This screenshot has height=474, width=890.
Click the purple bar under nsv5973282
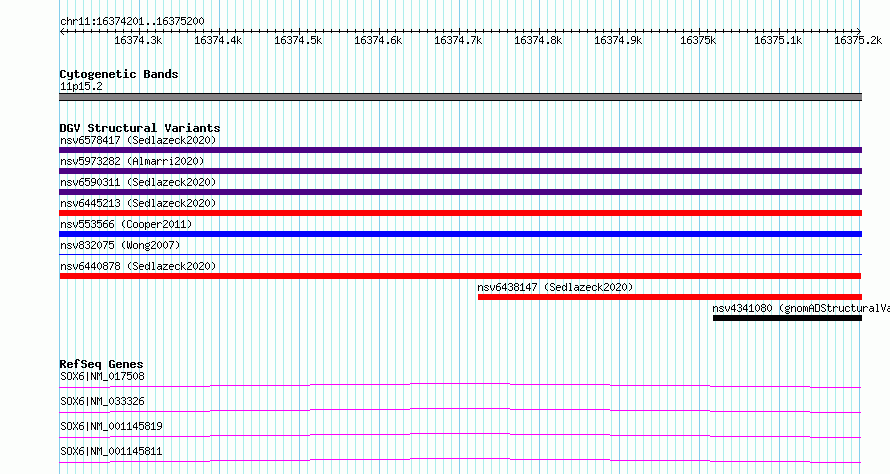(460, 171)
